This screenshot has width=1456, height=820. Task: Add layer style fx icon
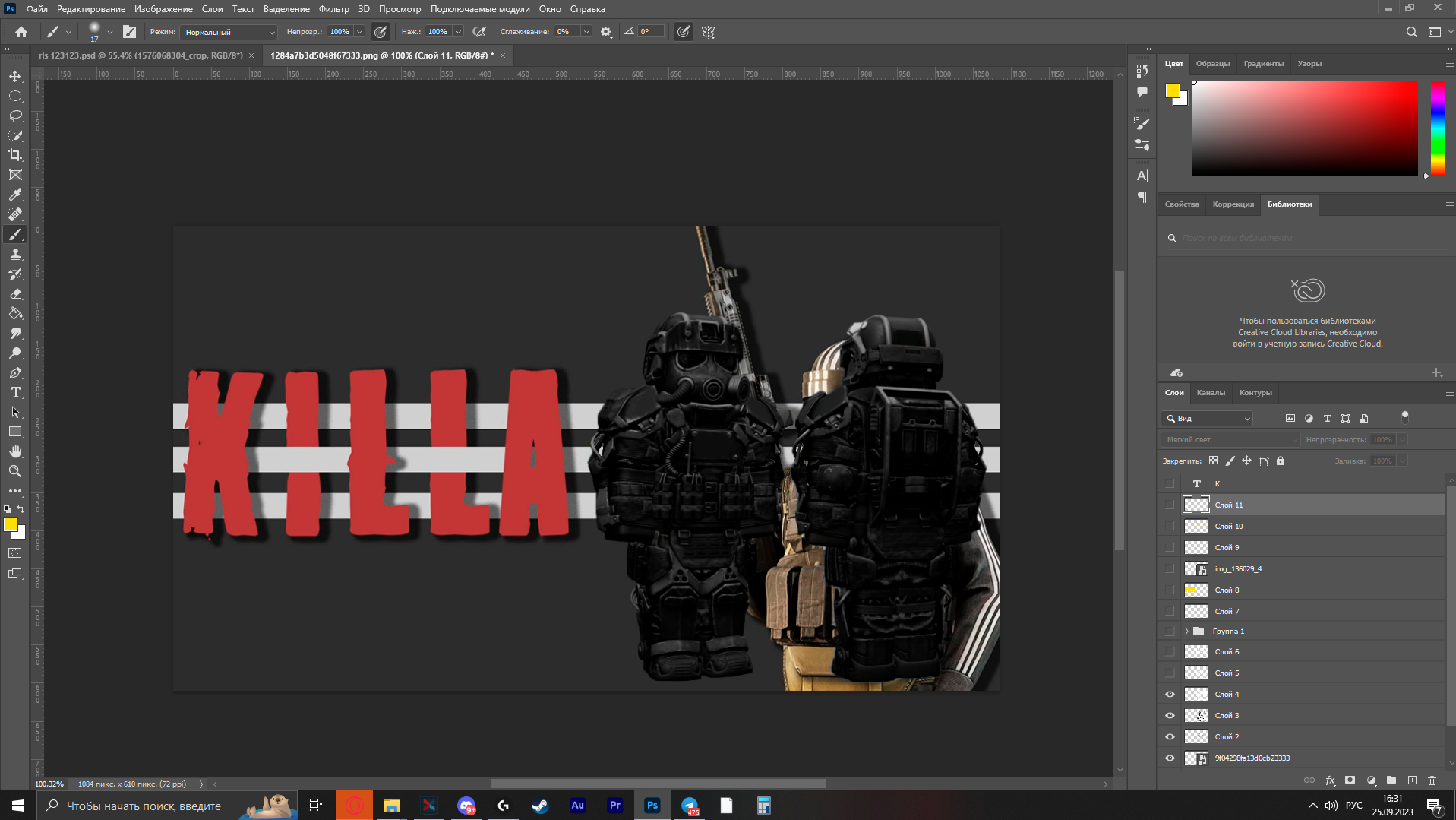coord(1330,780)
